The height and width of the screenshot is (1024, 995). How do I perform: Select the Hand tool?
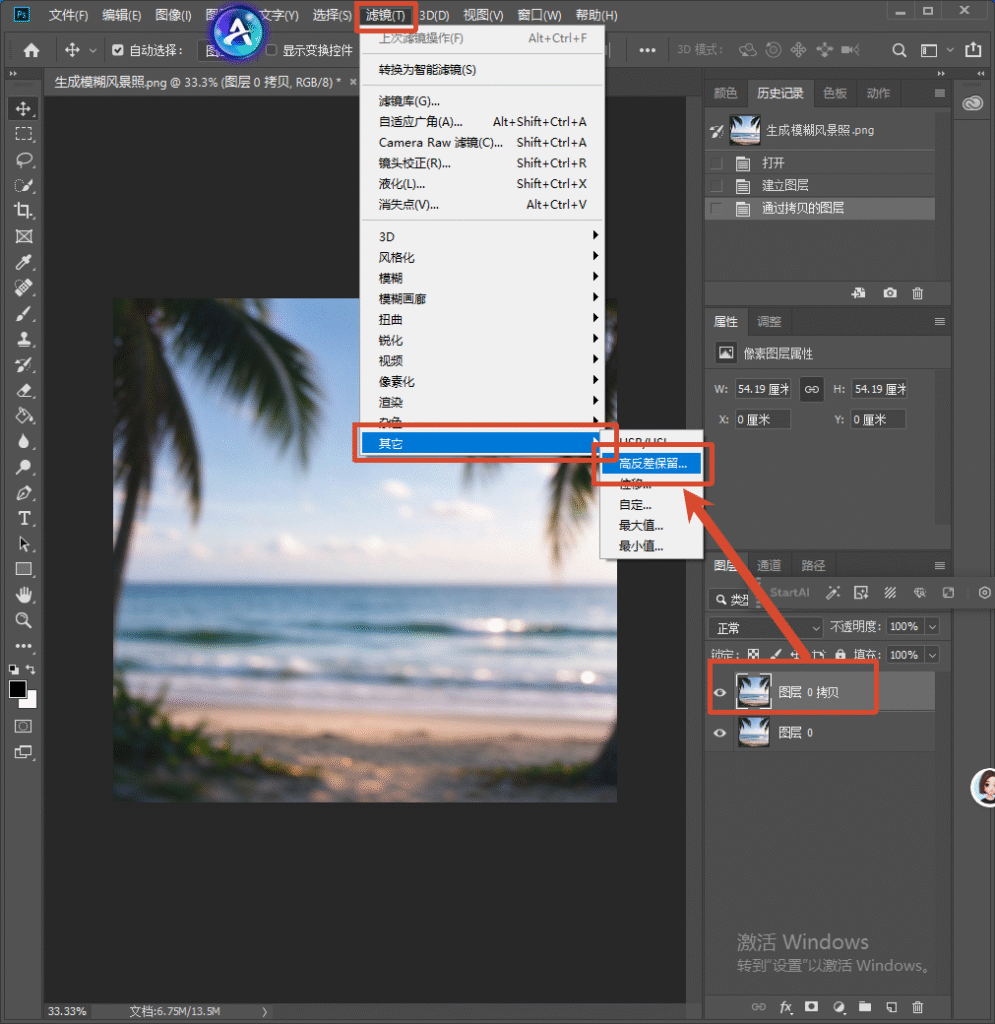click(x=24, y=595)
